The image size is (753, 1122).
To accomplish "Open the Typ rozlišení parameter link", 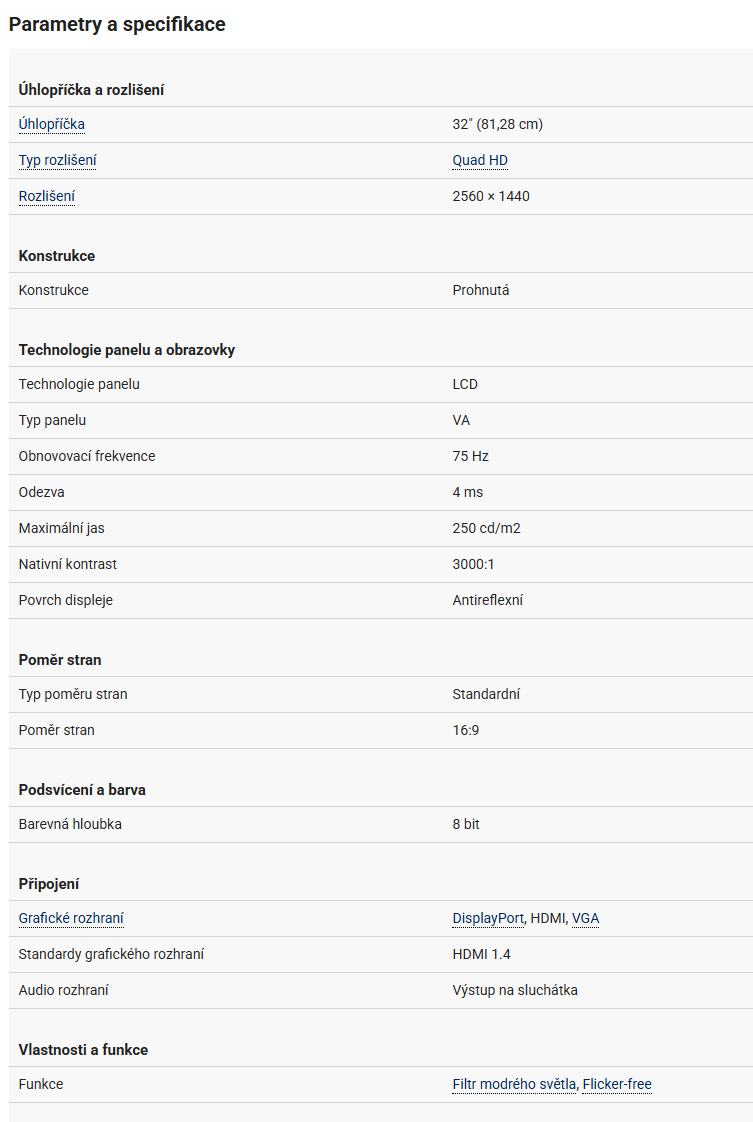I will pos(57,161).
